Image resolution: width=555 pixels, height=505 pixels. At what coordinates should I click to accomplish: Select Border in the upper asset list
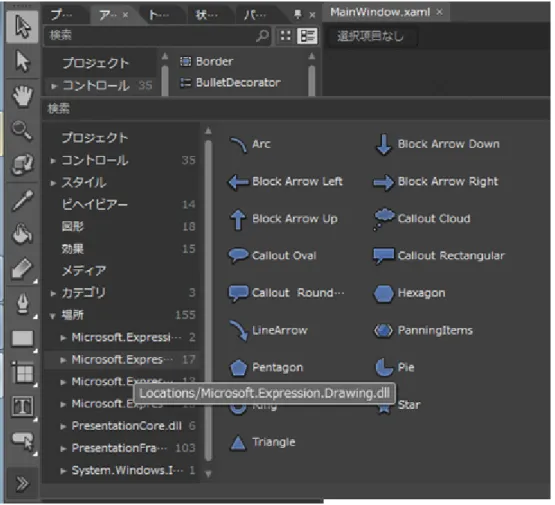[207, 62]
